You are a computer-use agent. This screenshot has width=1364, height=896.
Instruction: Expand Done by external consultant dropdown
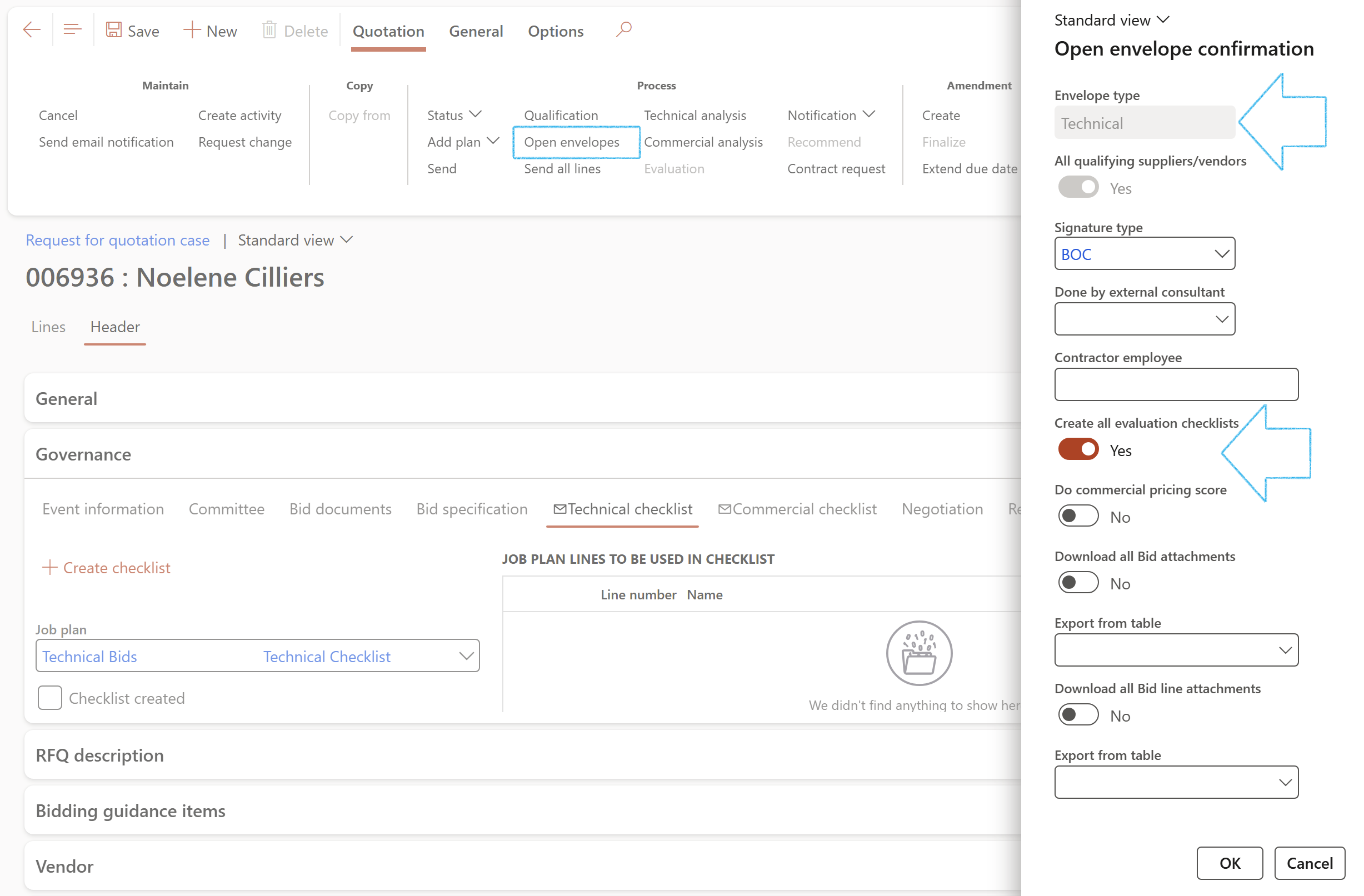pos(1221,319)
